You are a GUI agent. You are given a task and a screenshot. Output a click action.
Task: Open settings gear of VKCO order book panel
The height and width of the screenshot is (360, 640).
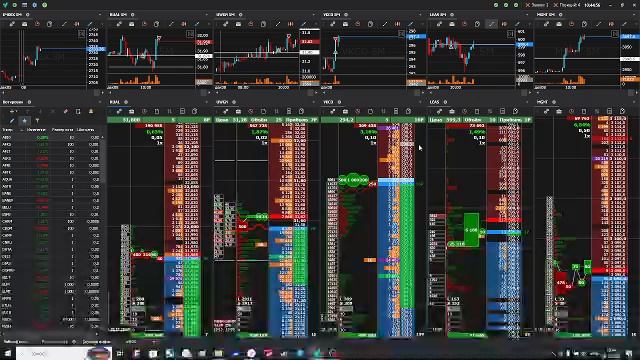[340, 102]
